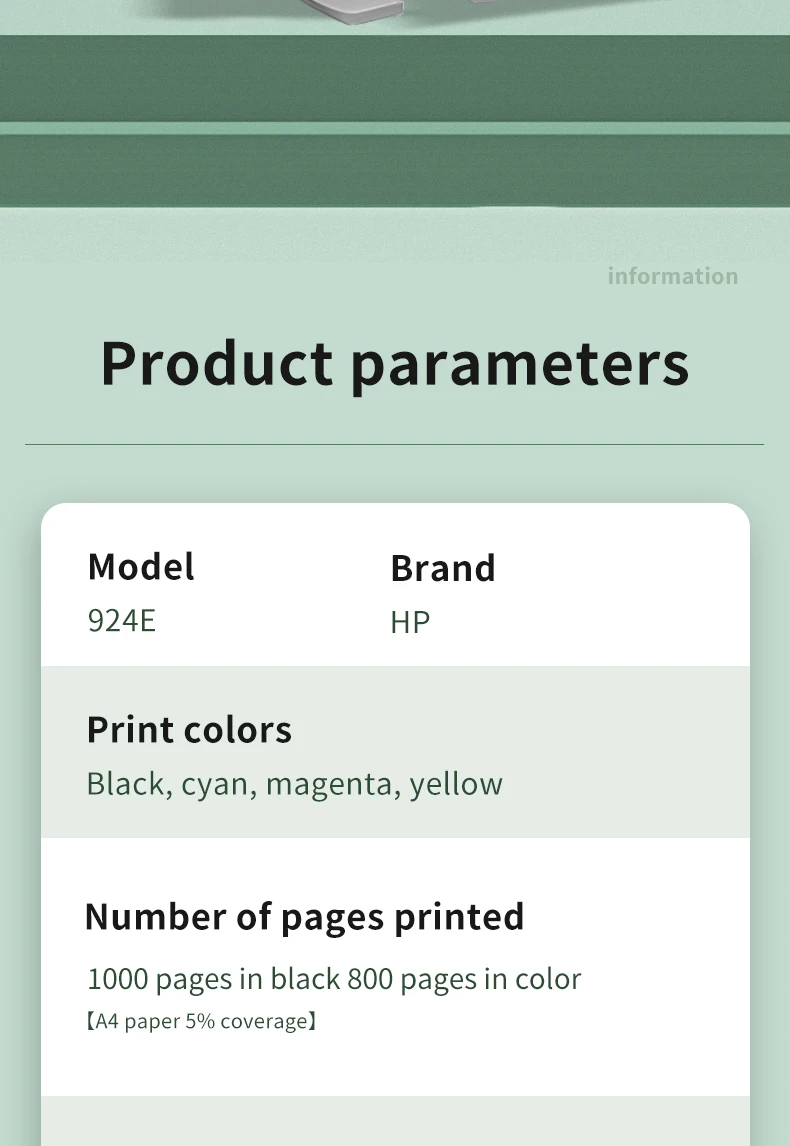Screen dimensions: 790x1146
Task: Click '1000 pages in black 800 pages in color'
Action: [334, 978]
